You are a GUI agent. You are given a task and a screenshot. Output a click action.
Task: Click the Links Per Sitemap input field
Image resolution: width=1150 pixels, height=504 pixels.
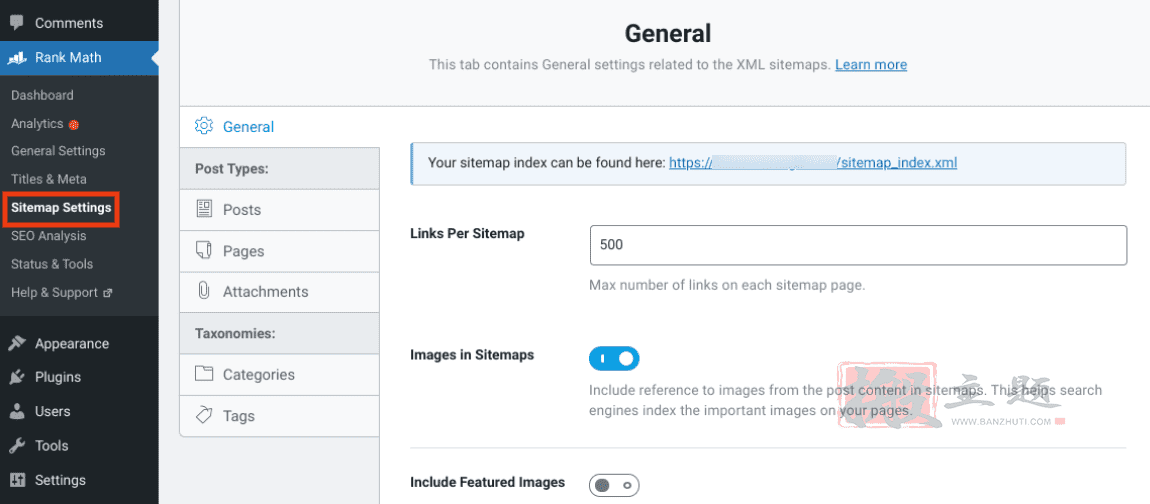point(858,245)
